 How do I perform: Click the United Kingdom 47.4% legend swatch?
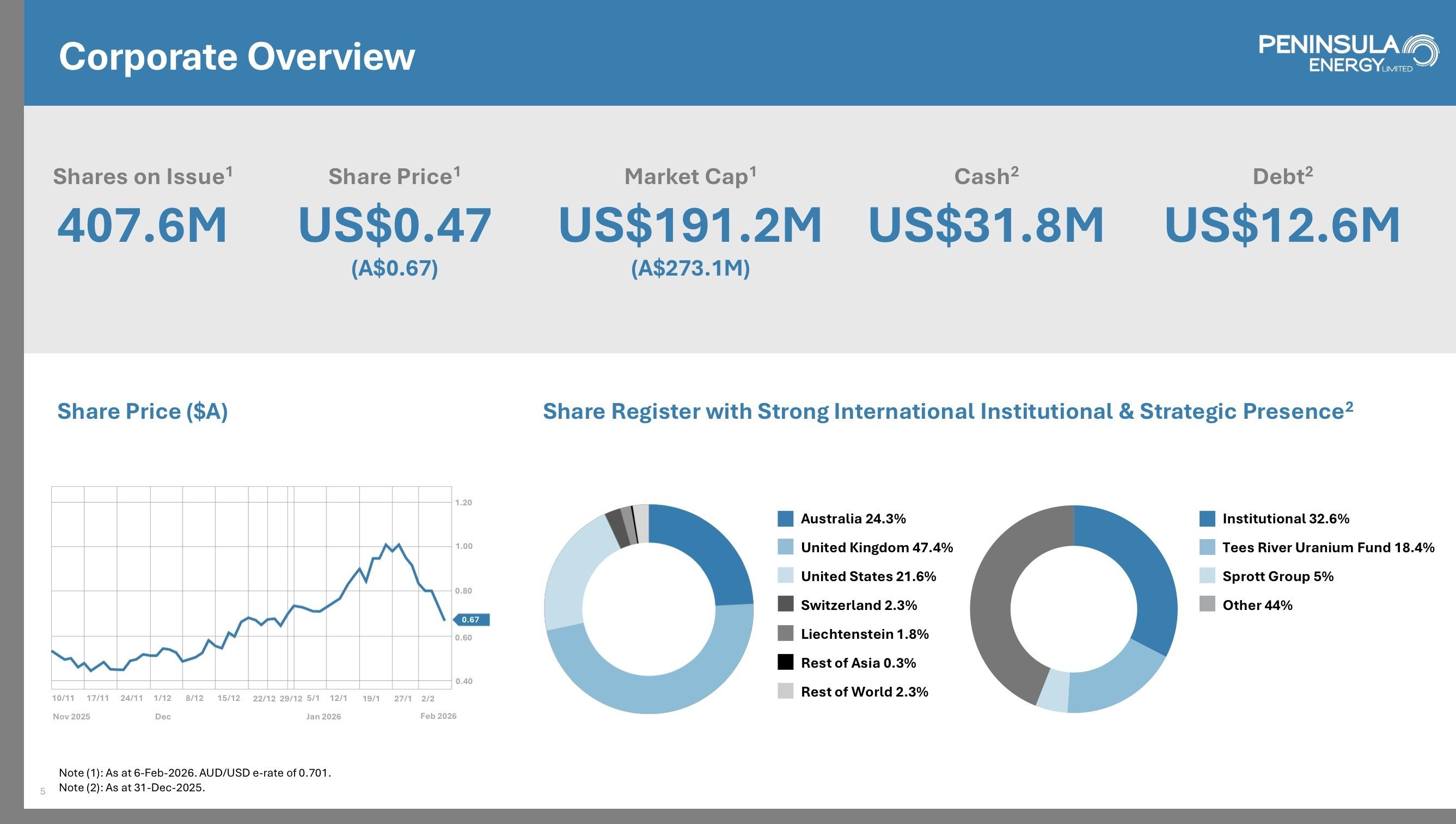785,547
